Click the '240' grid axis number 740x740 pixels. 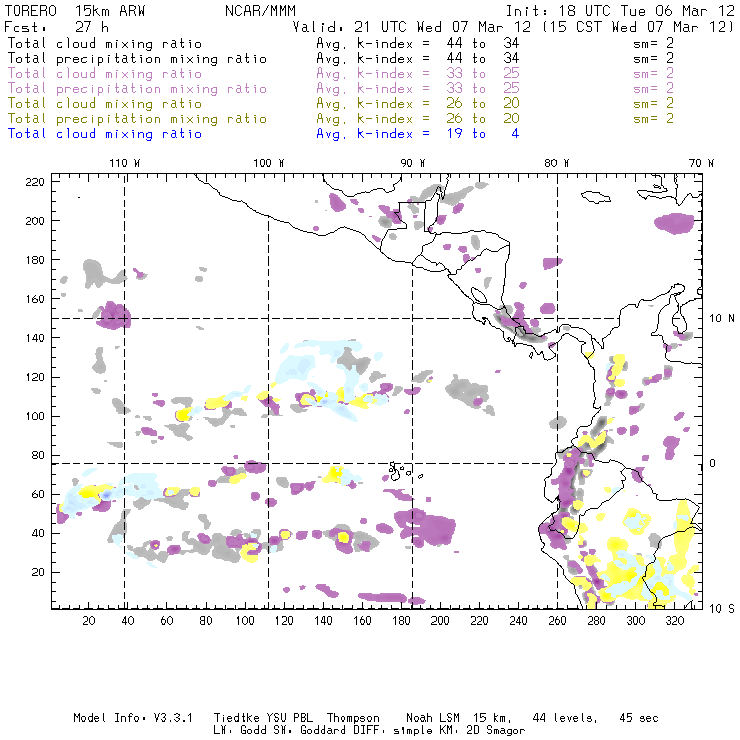[x=518, y=621]
